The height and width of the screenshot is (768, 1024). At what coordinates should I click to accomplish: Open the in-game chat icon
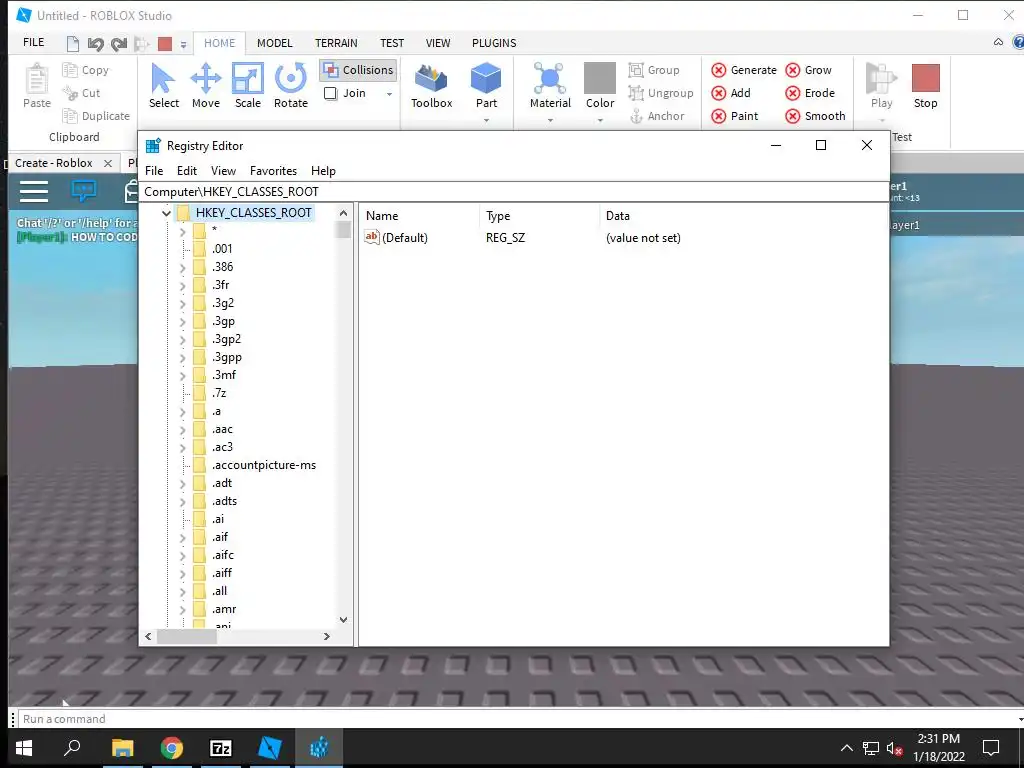[x=84, y=191]
